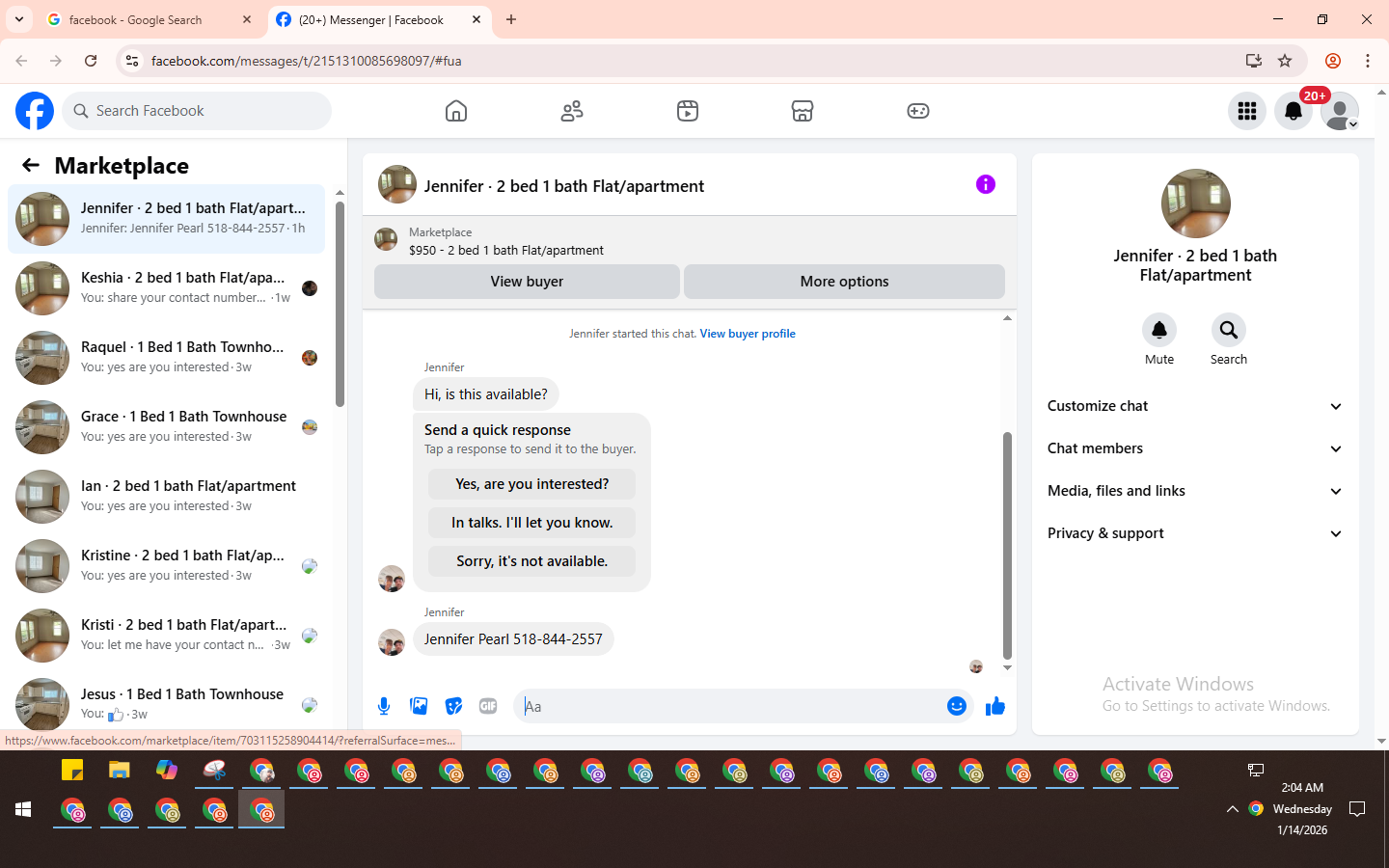Open the Gaming controller icon
This screenshot has height=868, width=1389.
(x=918, y=111)
